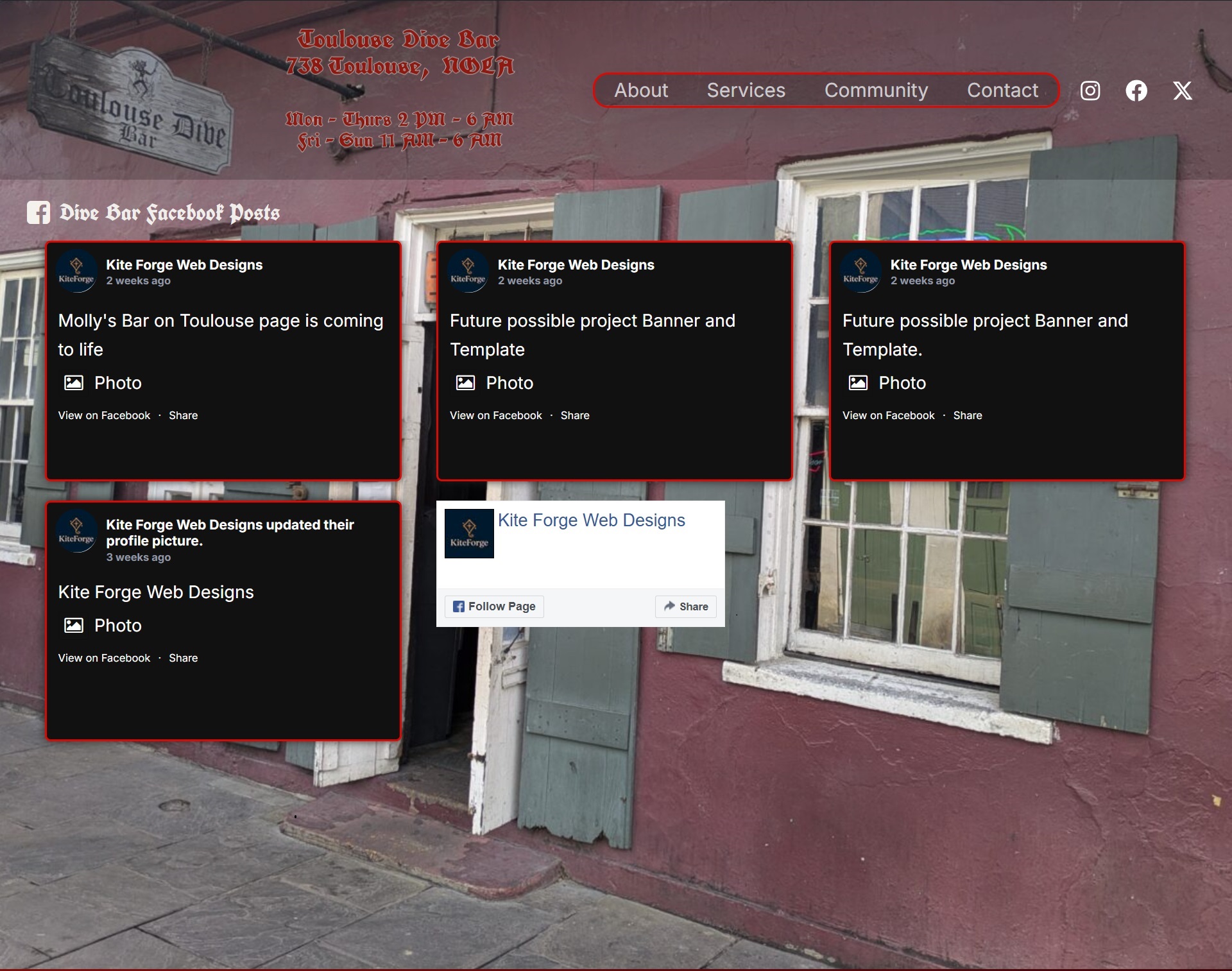Click Kite Forge avatar in profile picture post
This screenshot has height=971, width=1232.
pyautogui.click(x=76, y=531)
